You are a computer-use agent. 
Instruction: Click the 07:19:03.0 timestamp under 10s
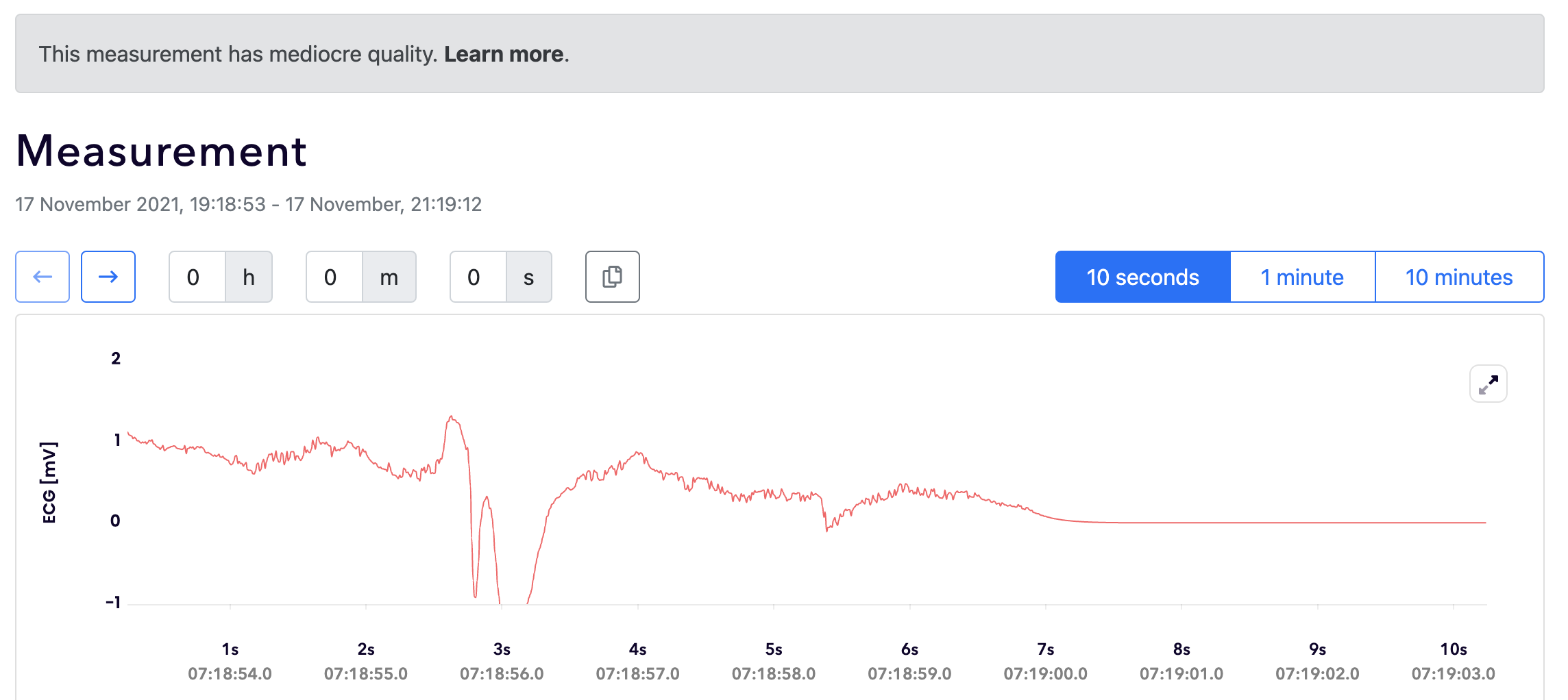point(1453,673)
